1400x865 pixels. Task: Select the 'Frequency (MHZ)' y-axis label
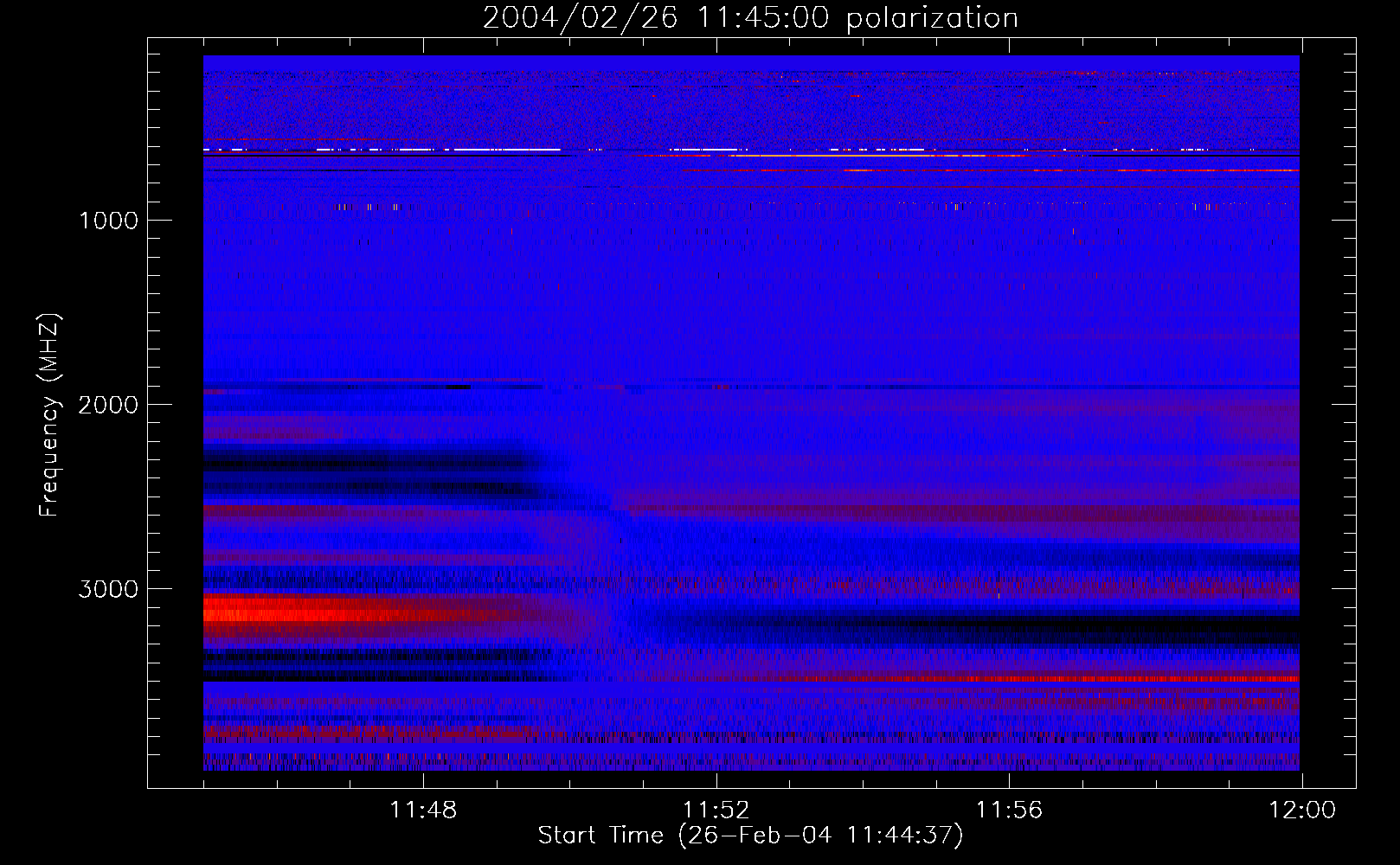tap(49, 415)
